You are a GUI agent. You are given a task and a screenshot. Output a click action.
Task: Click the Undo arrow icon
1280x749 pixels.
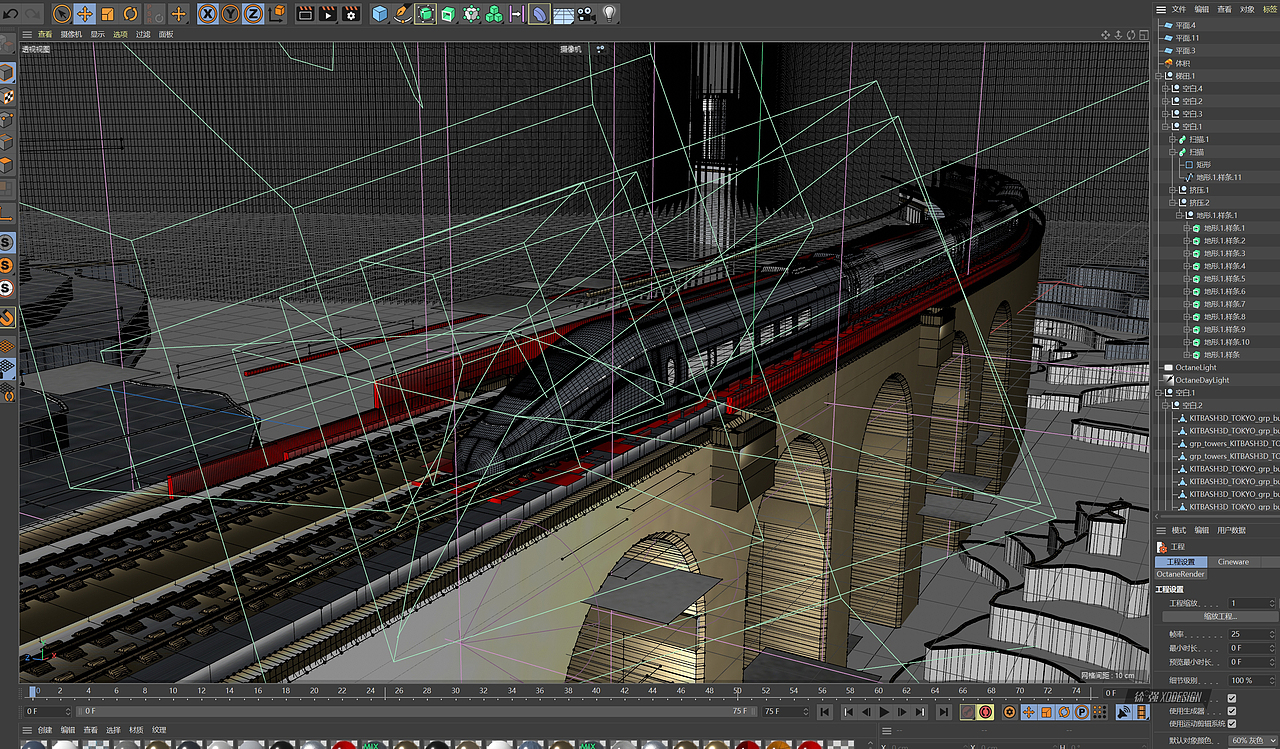(x=11, y=14)
